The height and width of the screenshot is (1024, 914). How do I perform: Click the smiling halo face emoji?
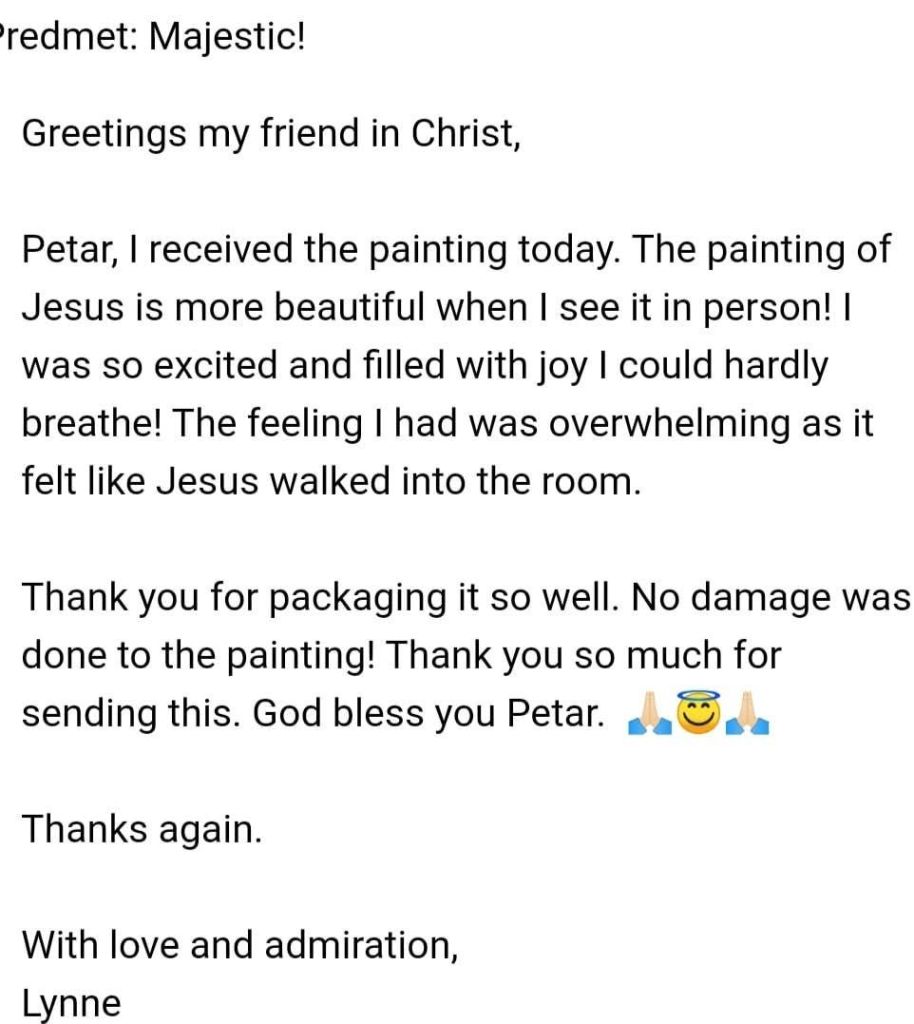(699, 713)
